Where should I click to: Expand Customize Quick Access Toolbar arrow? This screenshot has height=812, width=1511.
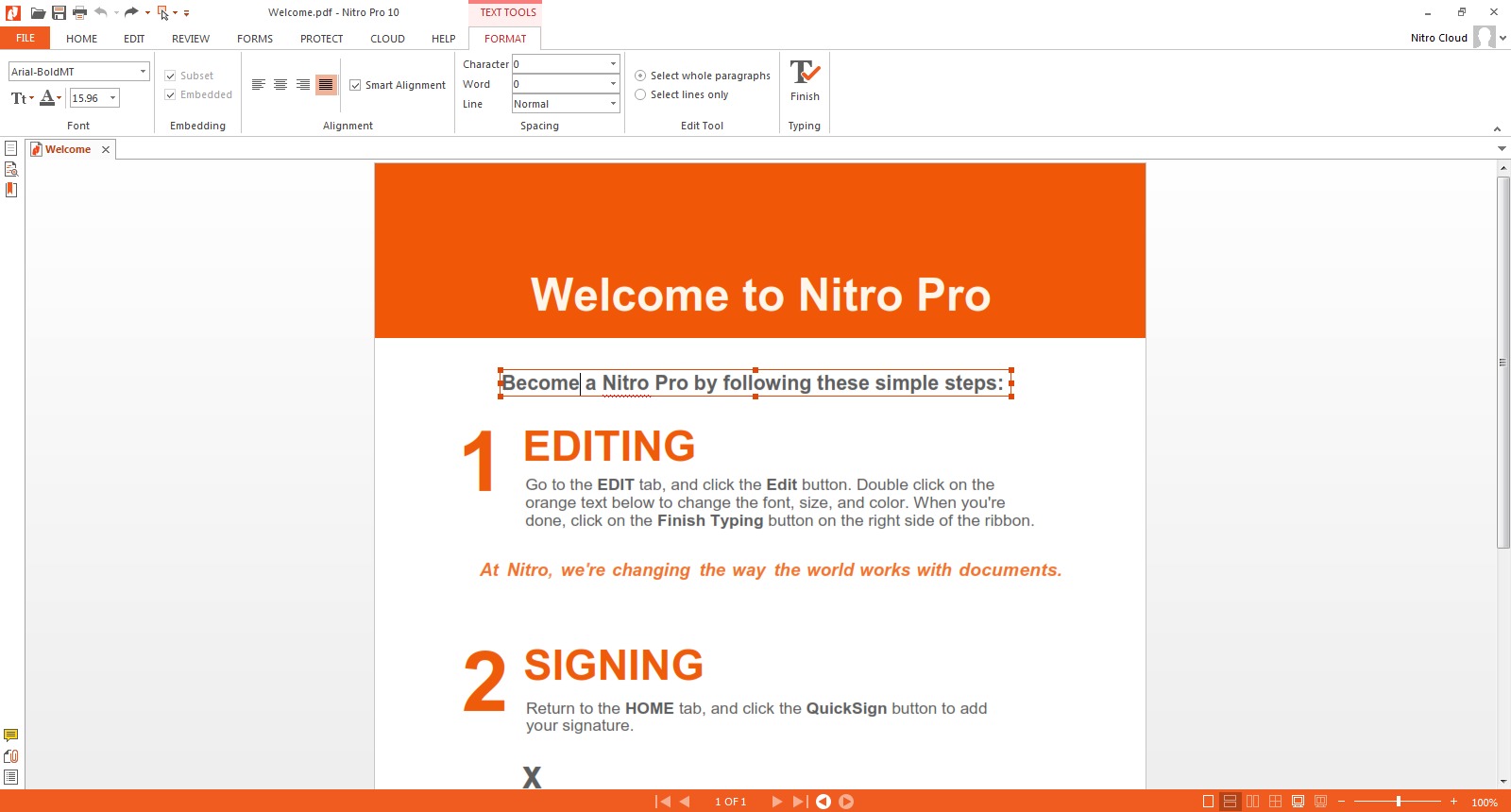click(x=186, y=13)
